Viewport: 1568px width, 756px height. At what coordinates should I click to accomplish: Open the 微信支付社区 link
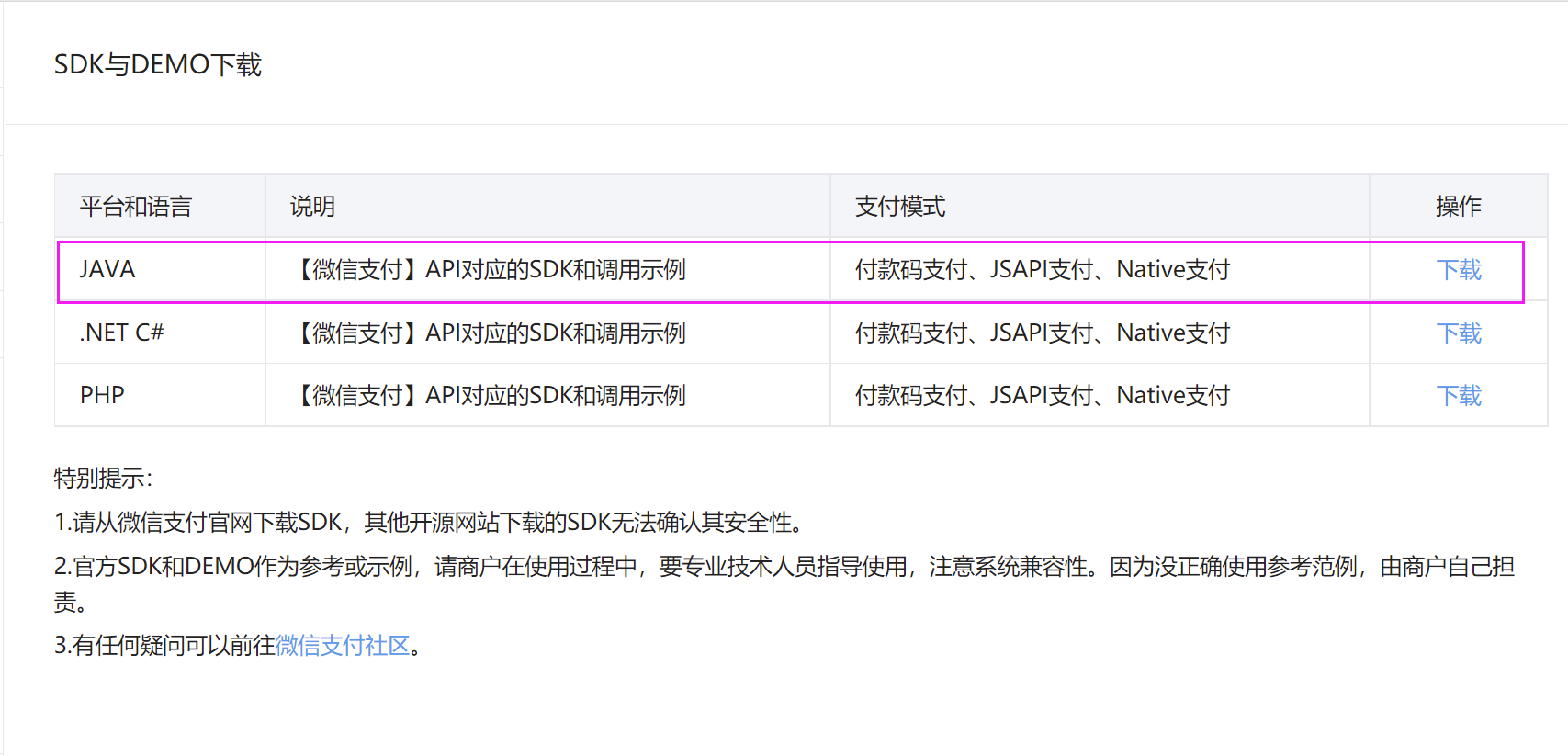click(343, 646)
